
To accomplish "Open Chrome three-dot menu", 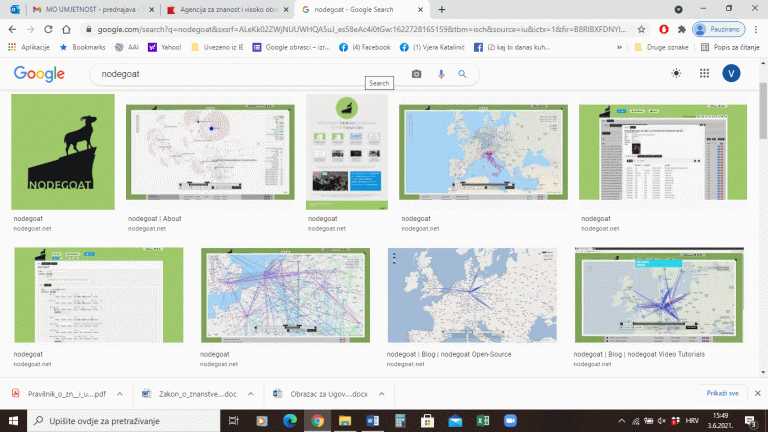I will click(756, 29).
